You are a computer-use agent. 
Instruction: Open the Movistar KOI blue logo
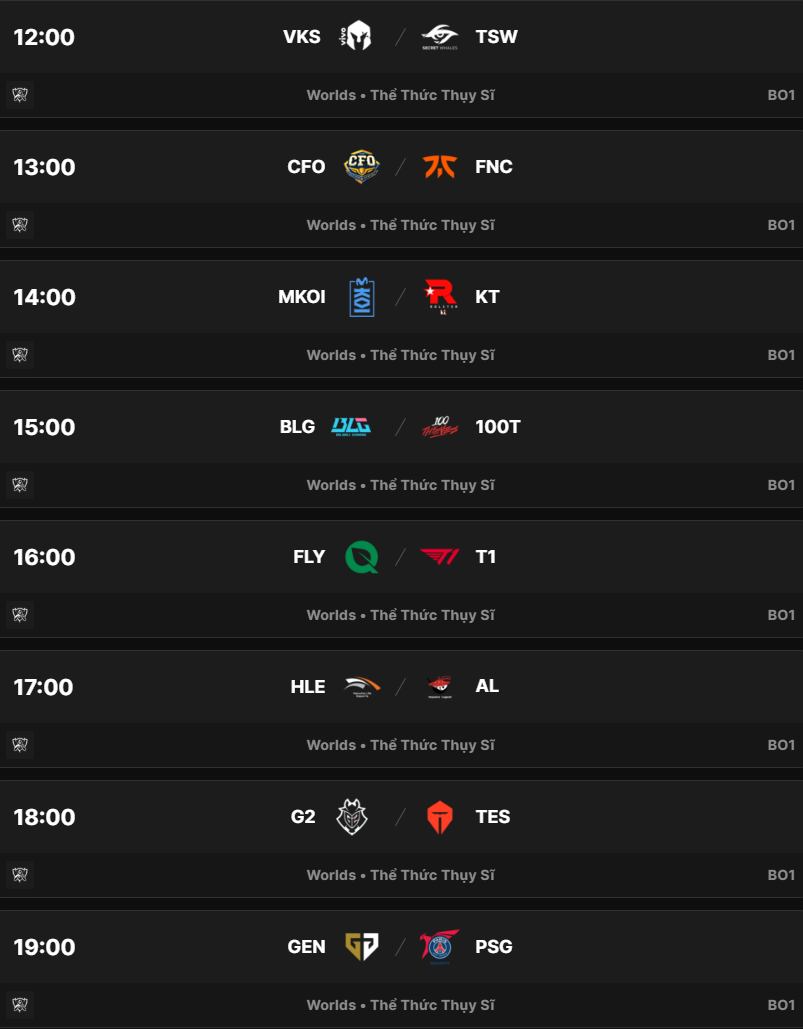click(x=361, y=297)
